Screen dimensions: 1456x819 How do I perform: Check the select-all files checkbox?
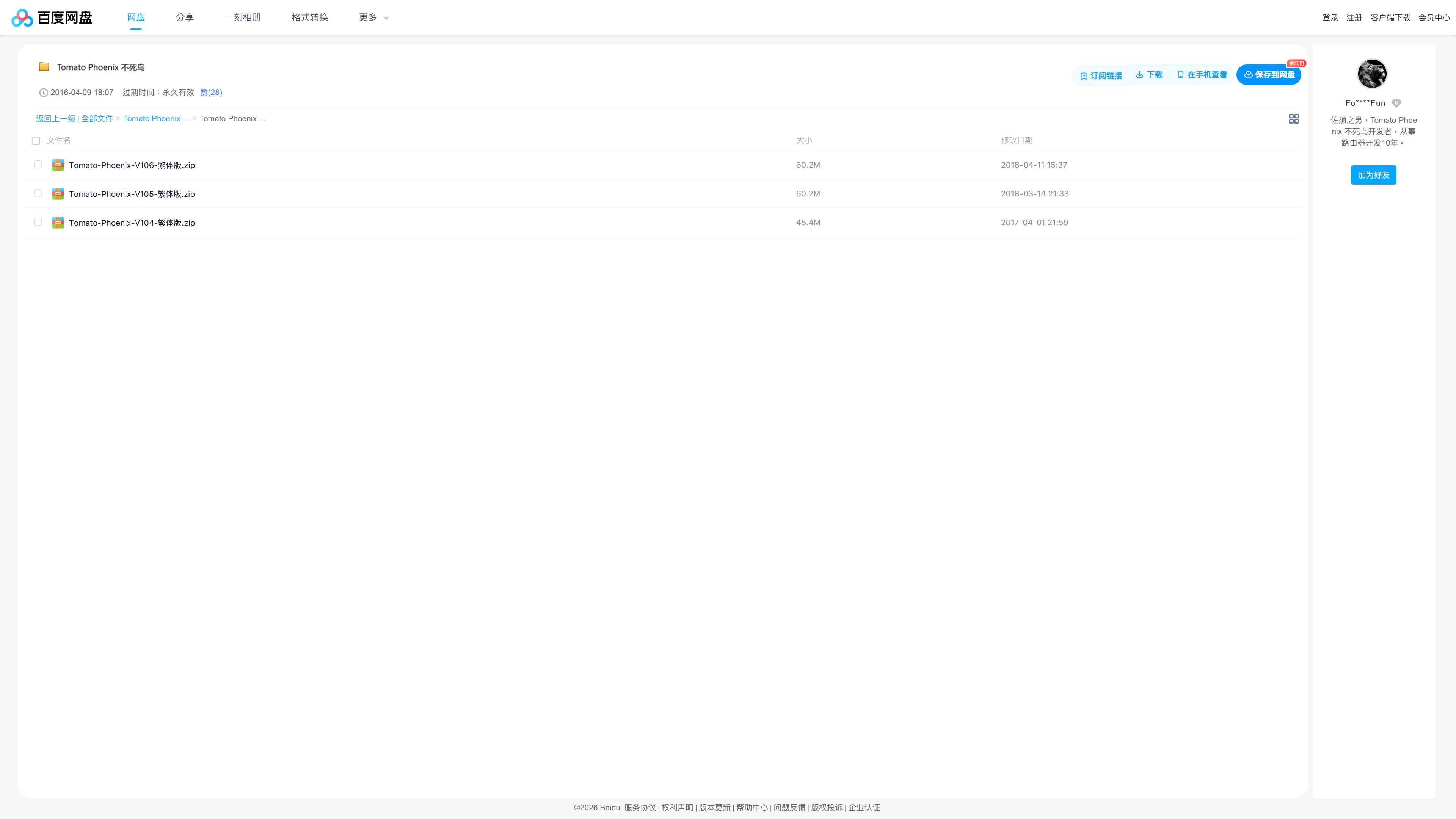(x=36, y=141)
